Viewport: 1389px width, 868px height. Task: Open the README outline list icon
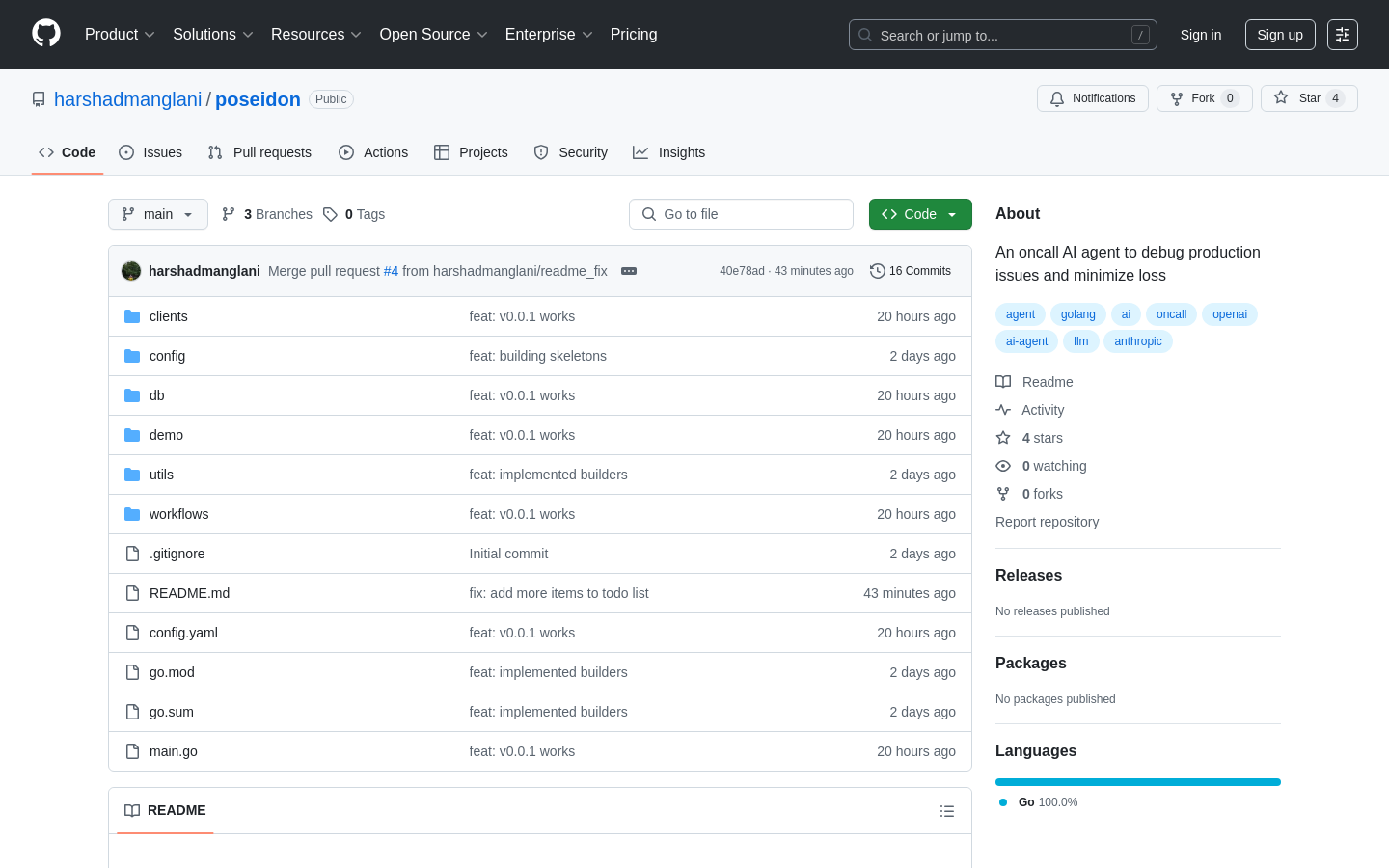click(947, 811)
